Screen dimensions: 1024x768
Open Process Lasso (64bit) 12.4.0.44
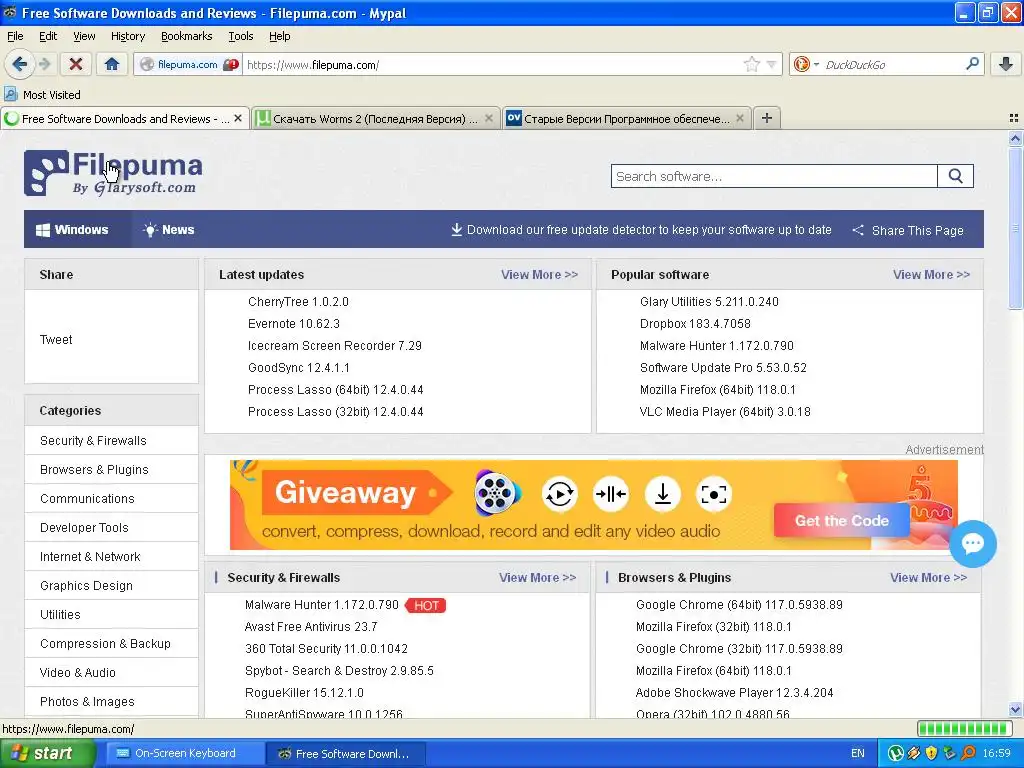336,390
